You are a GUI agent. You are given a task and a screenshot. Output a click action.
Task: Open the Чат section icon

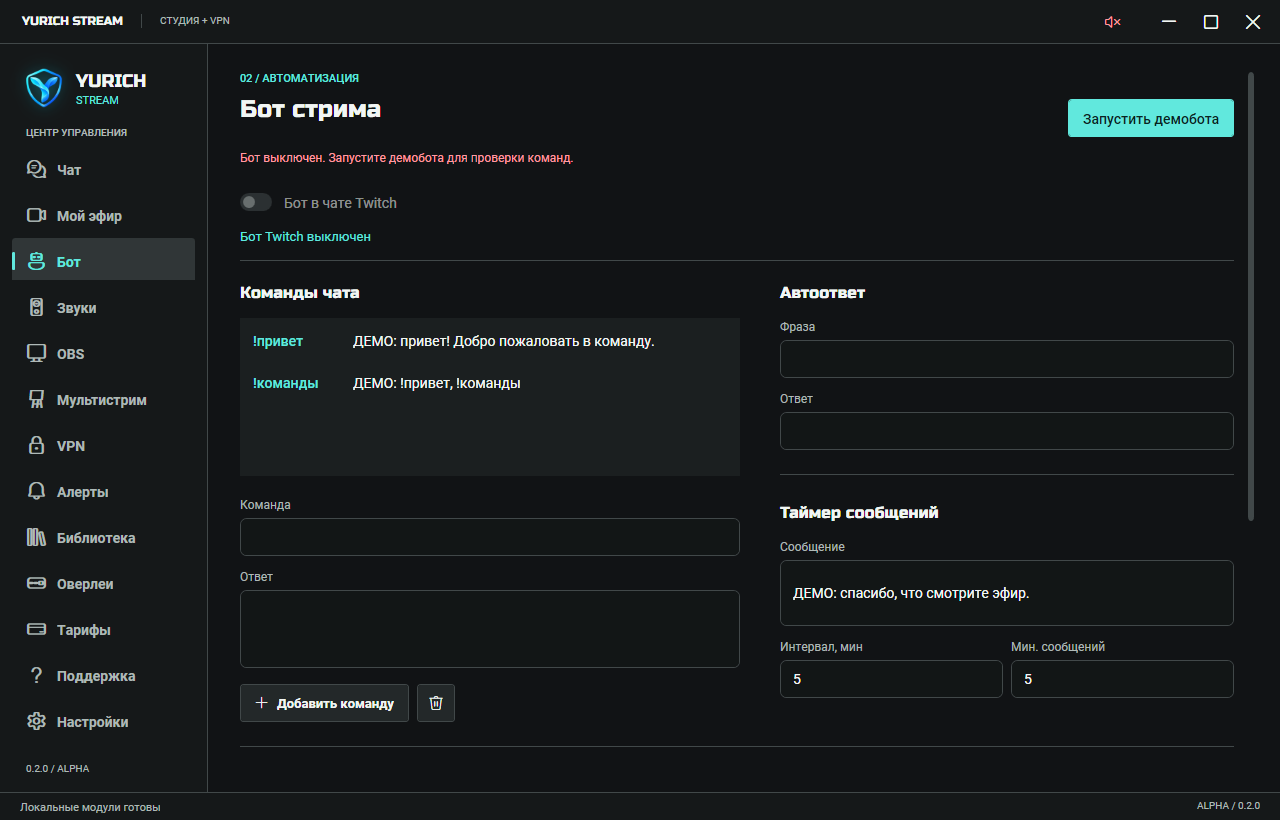[x=37, y=170]
